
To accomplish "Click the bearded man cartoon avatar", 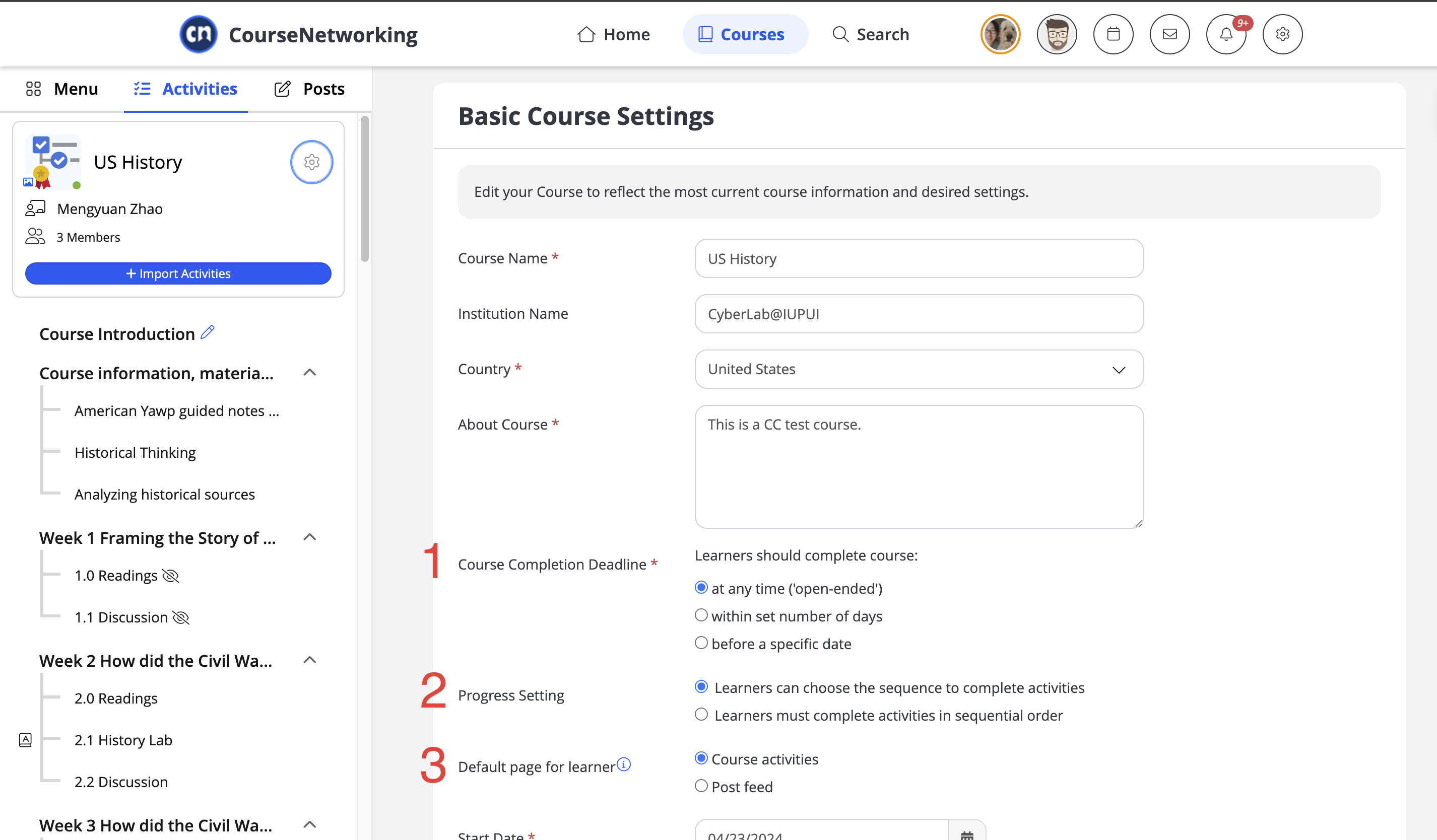I will pyautogui.click(x=1057, y=34).
